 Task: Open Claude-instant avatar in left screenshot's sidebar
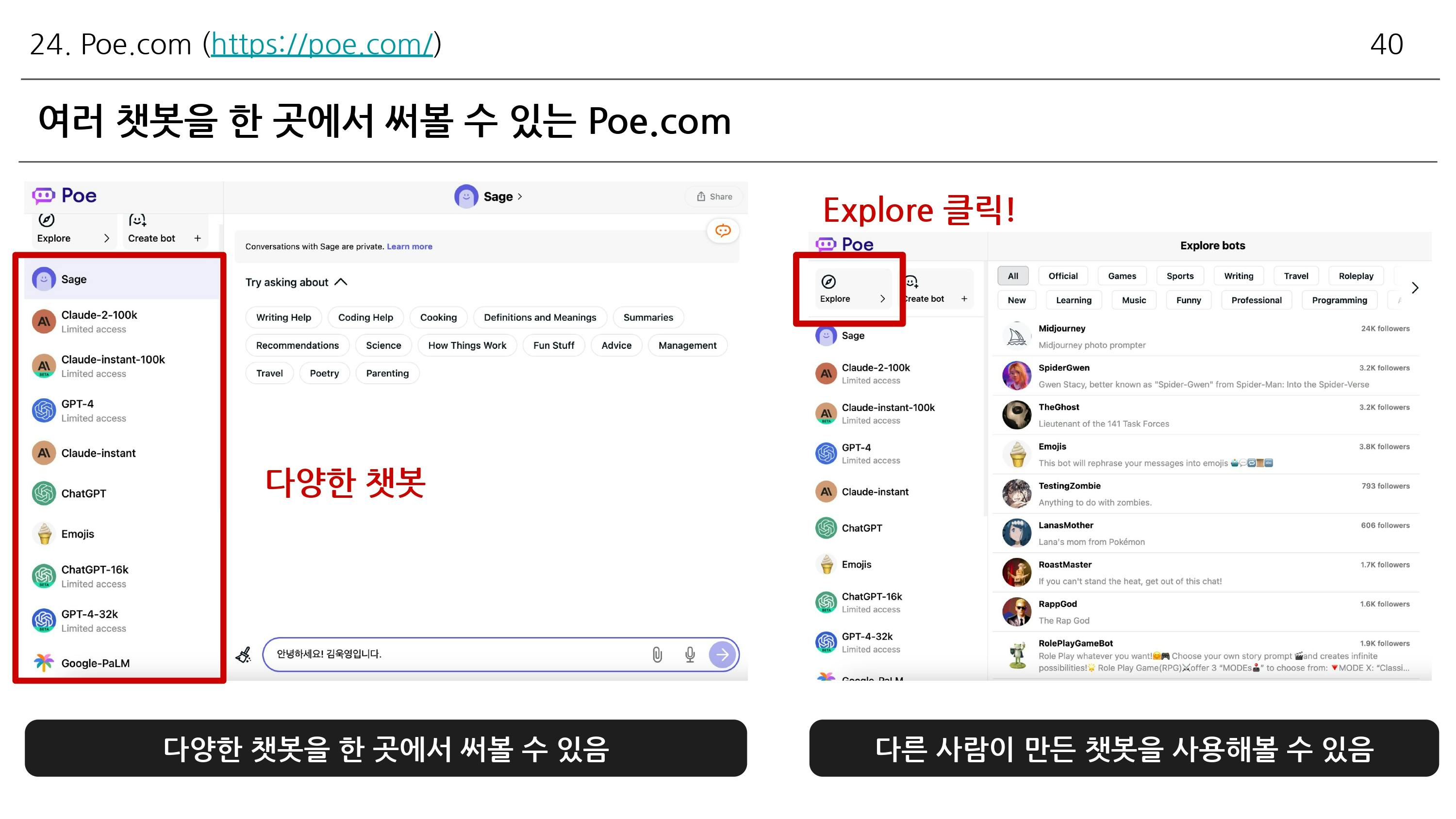tap(44, 453)
